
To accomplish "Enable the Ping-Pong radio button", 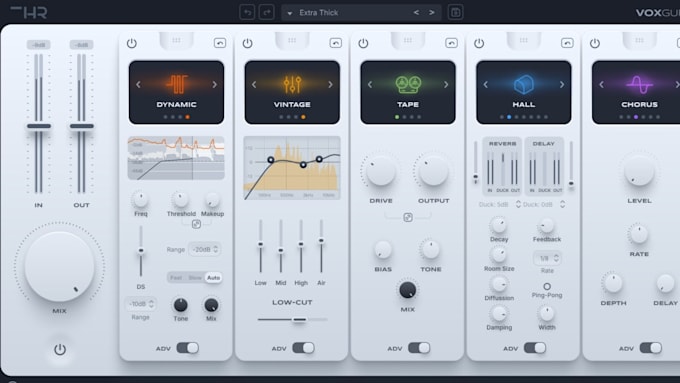I will pos(547,287).
